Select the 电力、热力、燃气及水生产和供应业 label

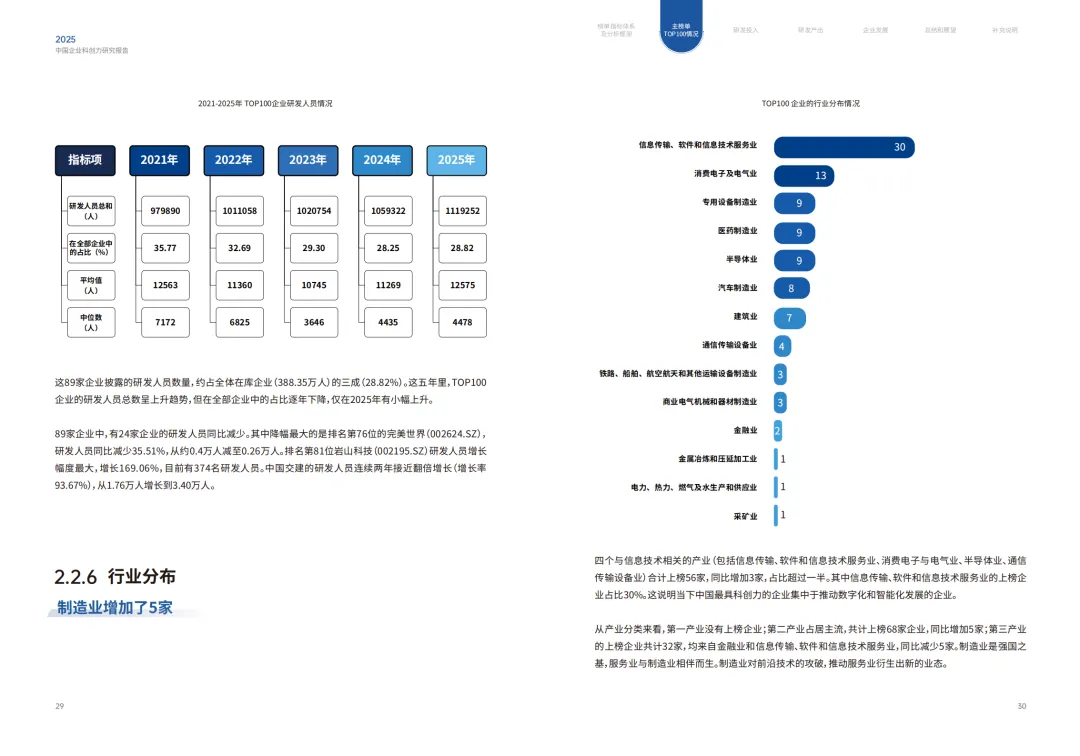(x=694, y=487)
